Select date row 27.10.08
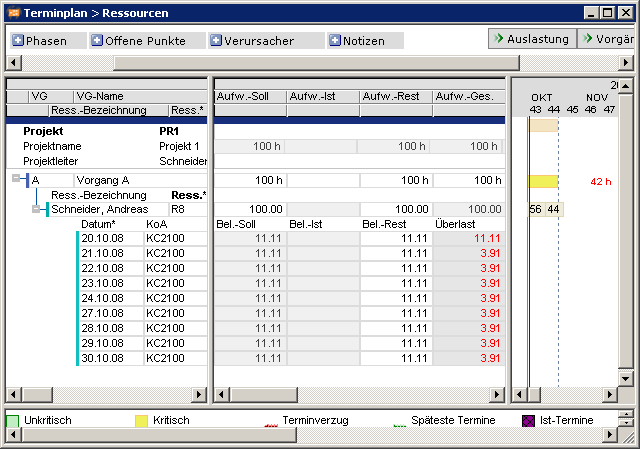Screen dimensions: 640x449 click(x=111, y=313)
